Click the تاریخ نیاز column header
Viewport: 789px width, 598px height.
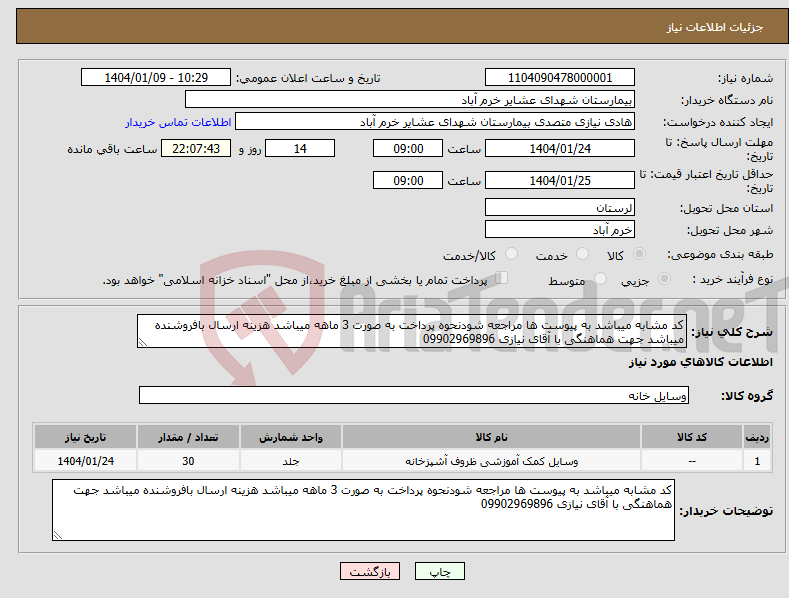click(x=86, y=437)
